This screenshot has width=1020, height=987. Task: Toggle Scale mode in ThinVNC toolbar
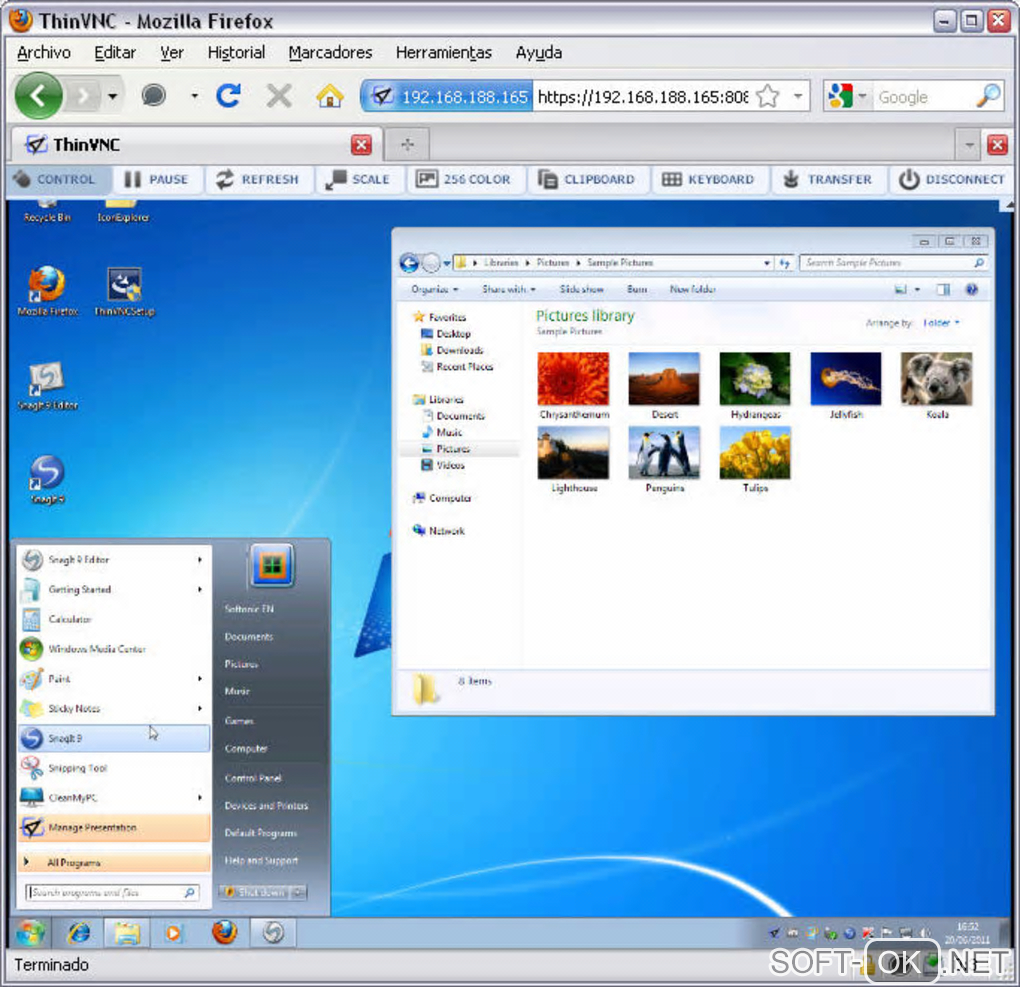(358, 180)
